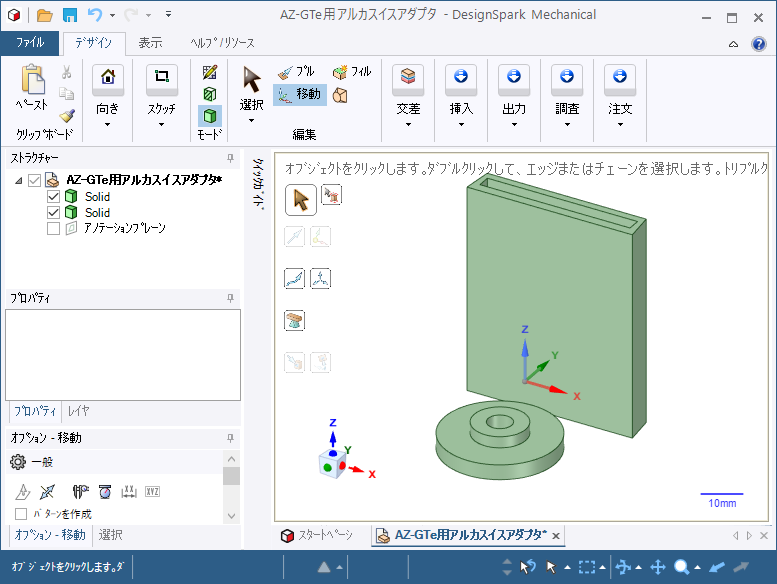Screen dimensions: 777x584
Task: Click the ruler dimensions icon in Move options
Action: coord(129,491)
